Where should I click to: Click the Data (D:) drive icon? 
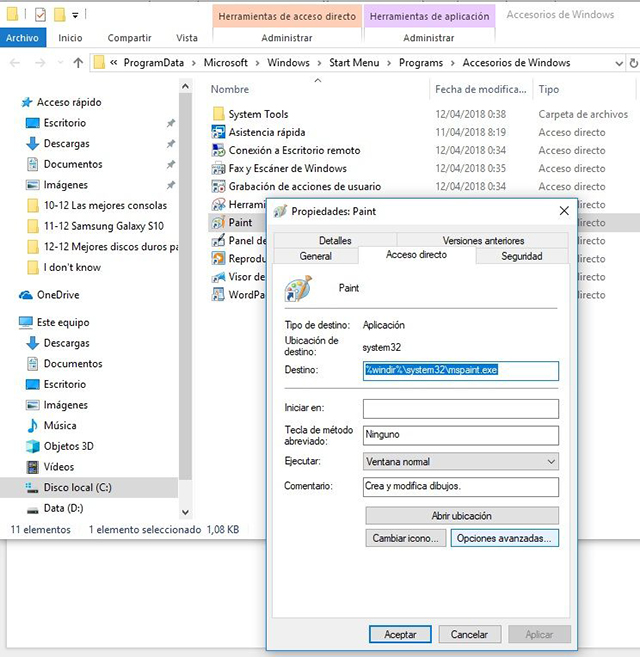[32, 510]
